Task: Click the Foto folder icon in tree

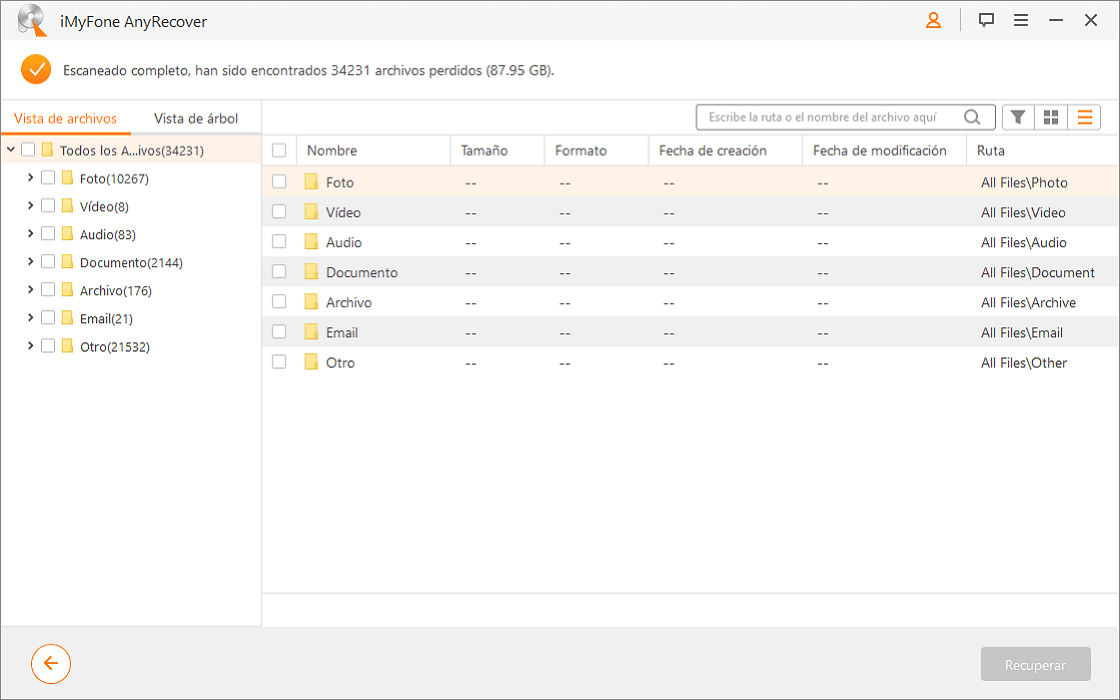Action: [67, 178]
